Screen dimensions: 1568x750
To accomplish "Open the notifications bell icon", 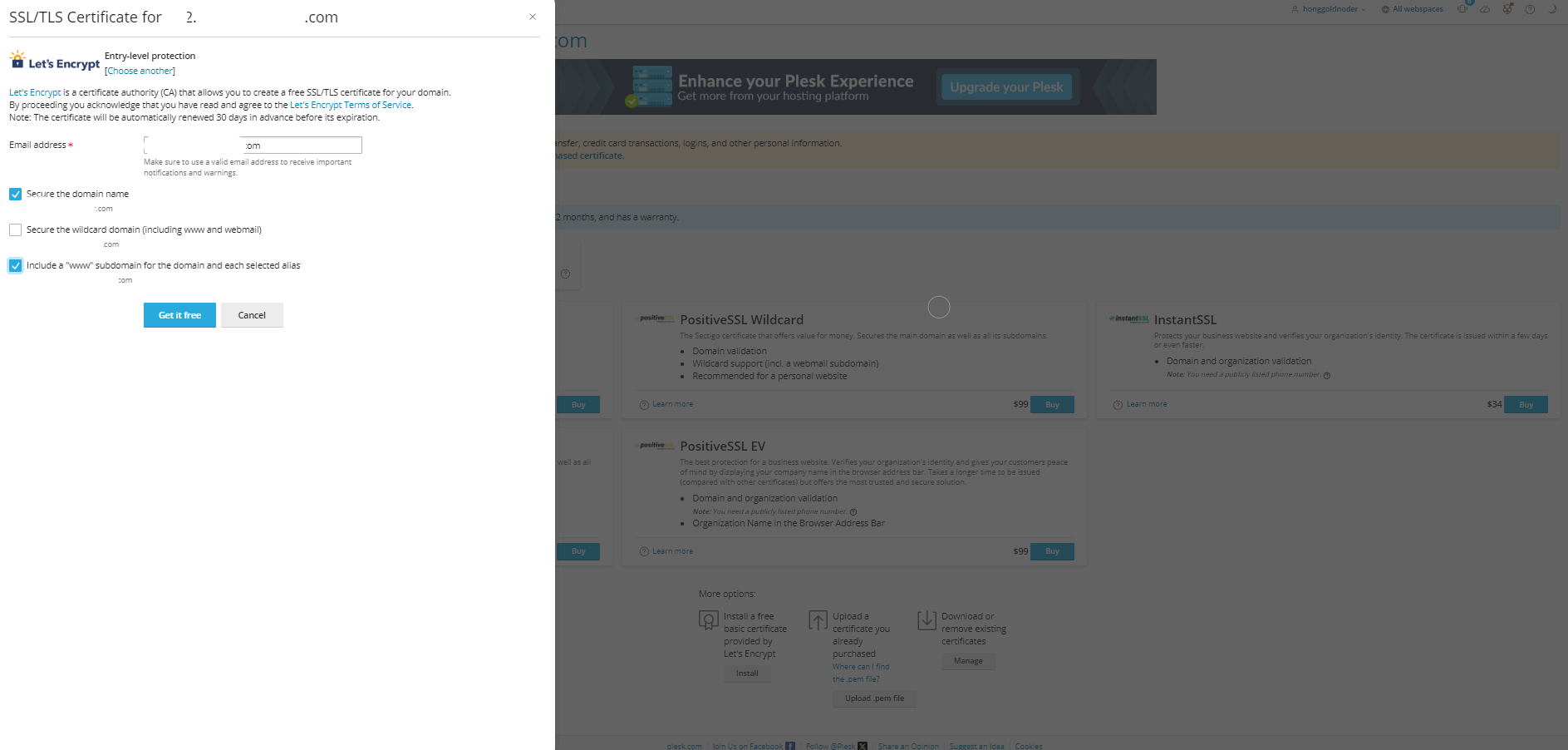I will pyautogui.click(x=1463, y=8).
